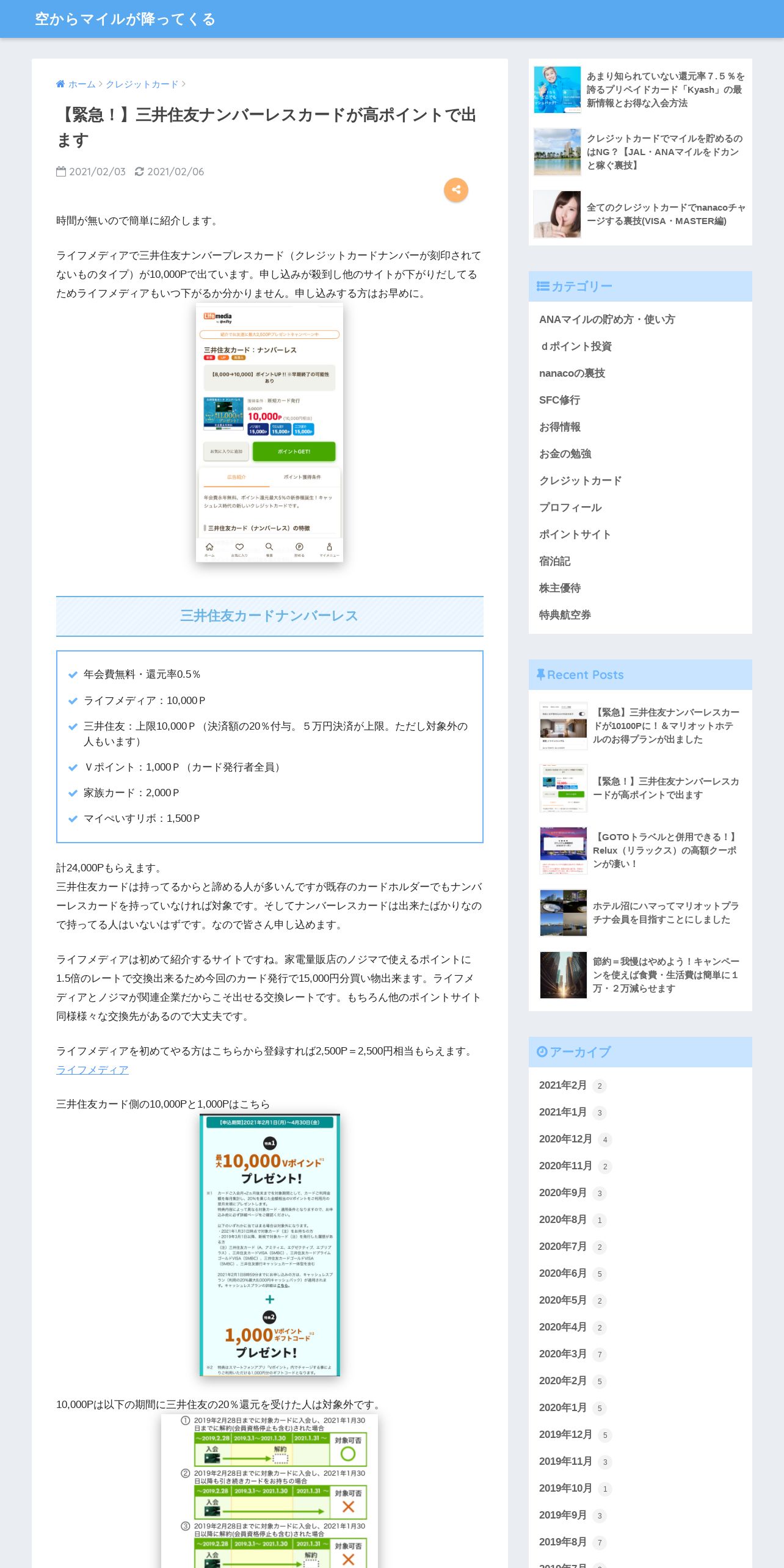Open archive 2020年4月

coord(562,1327)
